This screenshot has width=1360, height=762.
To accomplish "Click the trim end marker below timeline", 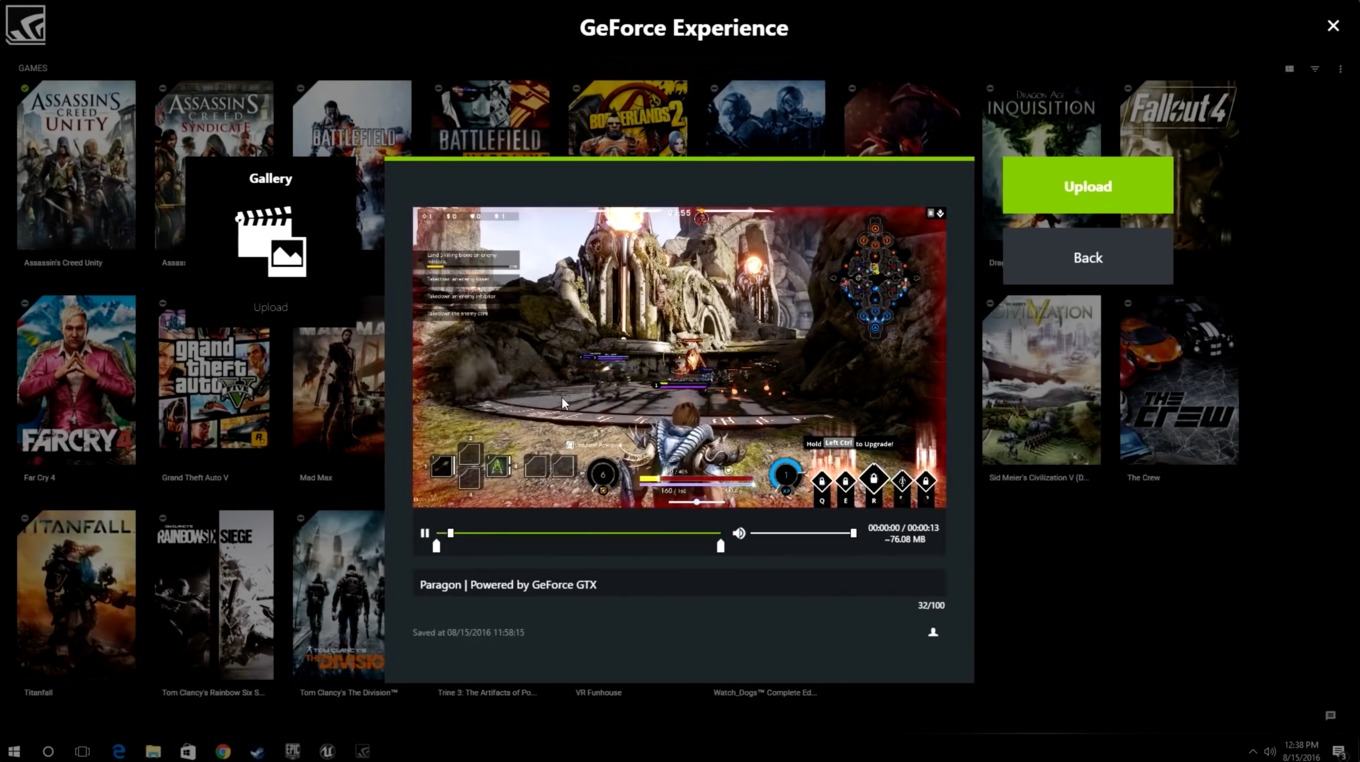I will coord(720,546).
